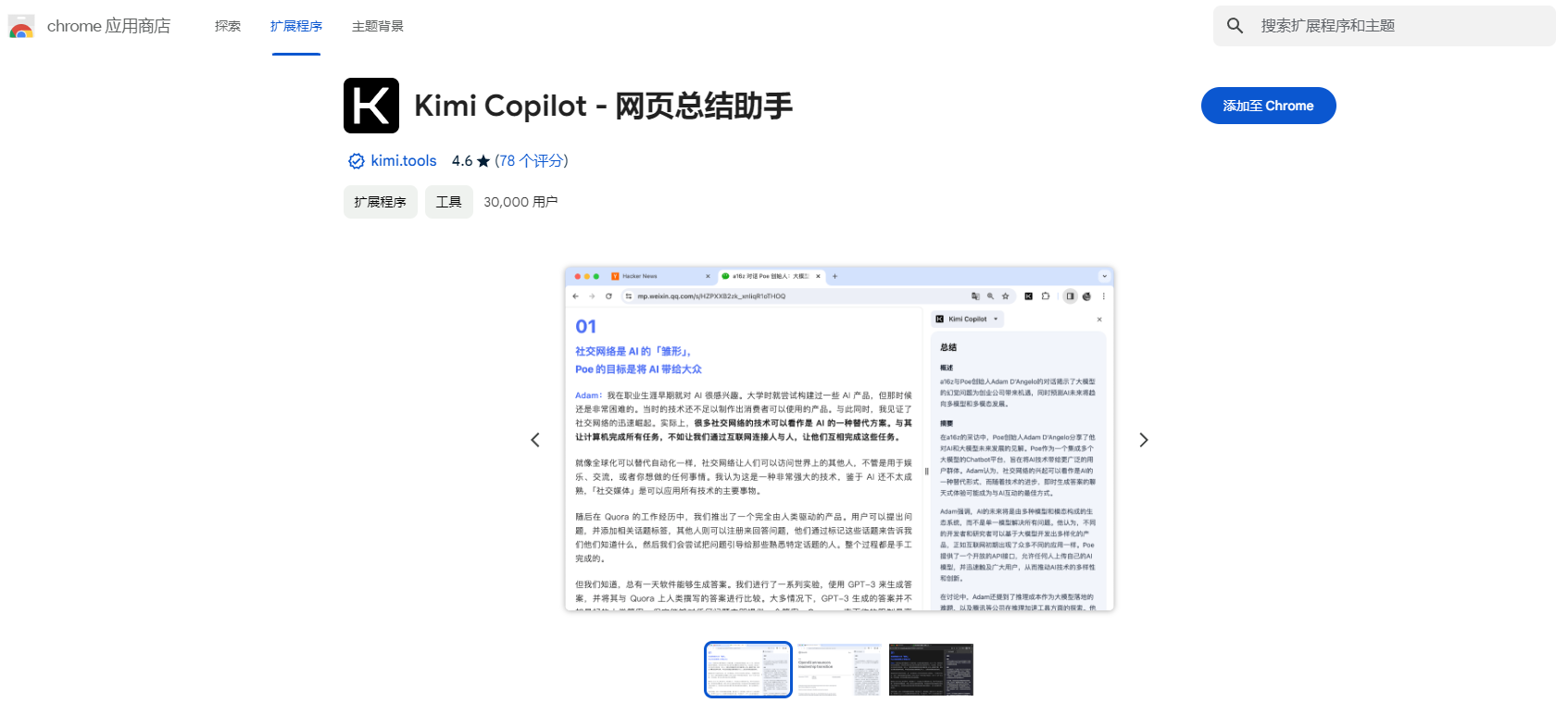Click the search magnifier icon
Viewport: 1568px width, 728px height.
pyautogui.click(x=1235, y=26)
